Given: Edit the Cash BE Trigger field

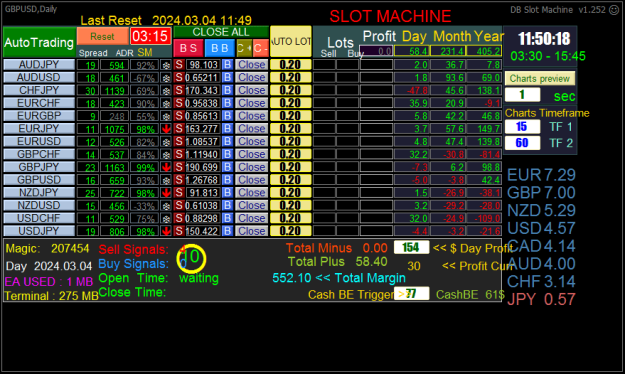Looking at the screenshot, I should [411, 294].
